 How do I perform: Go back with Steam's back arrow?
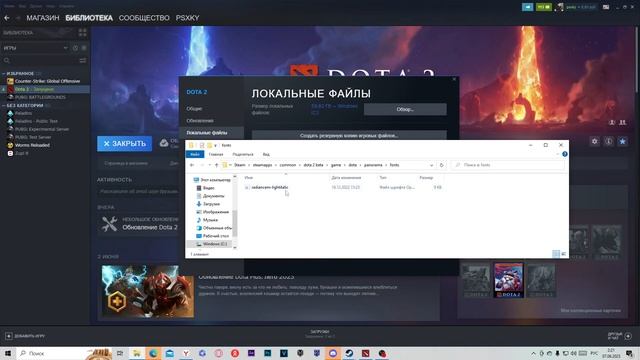tap(7, 18)
